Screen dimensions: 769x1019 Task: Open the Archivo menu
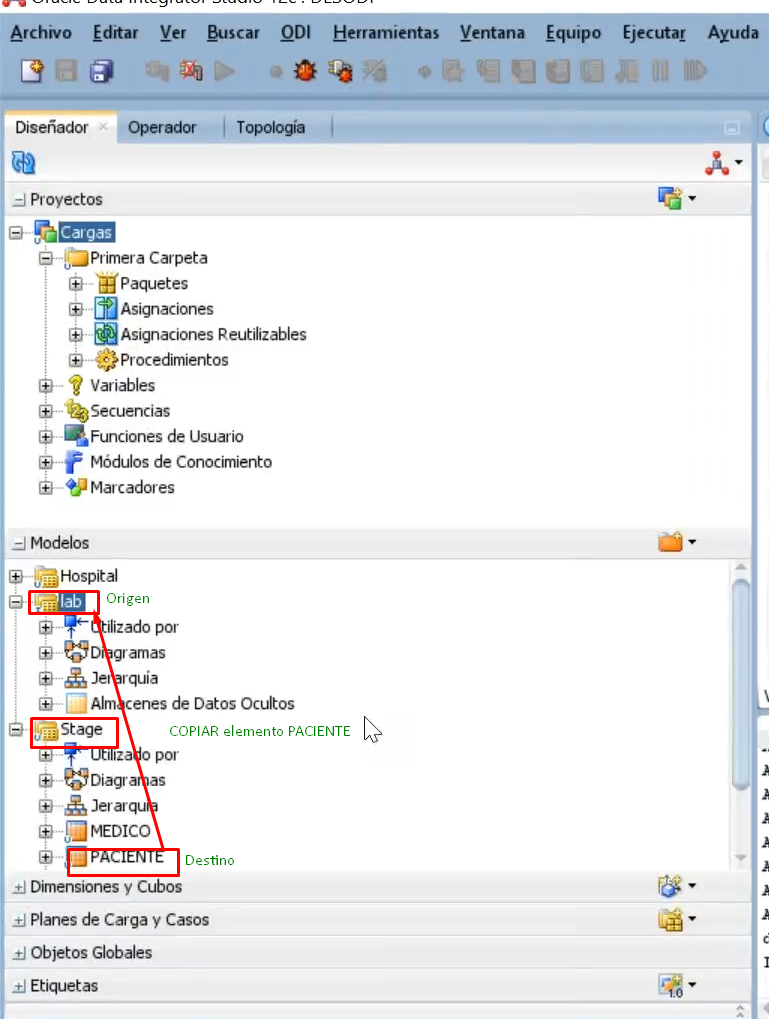pyautogui.click(x=41, y=32)
